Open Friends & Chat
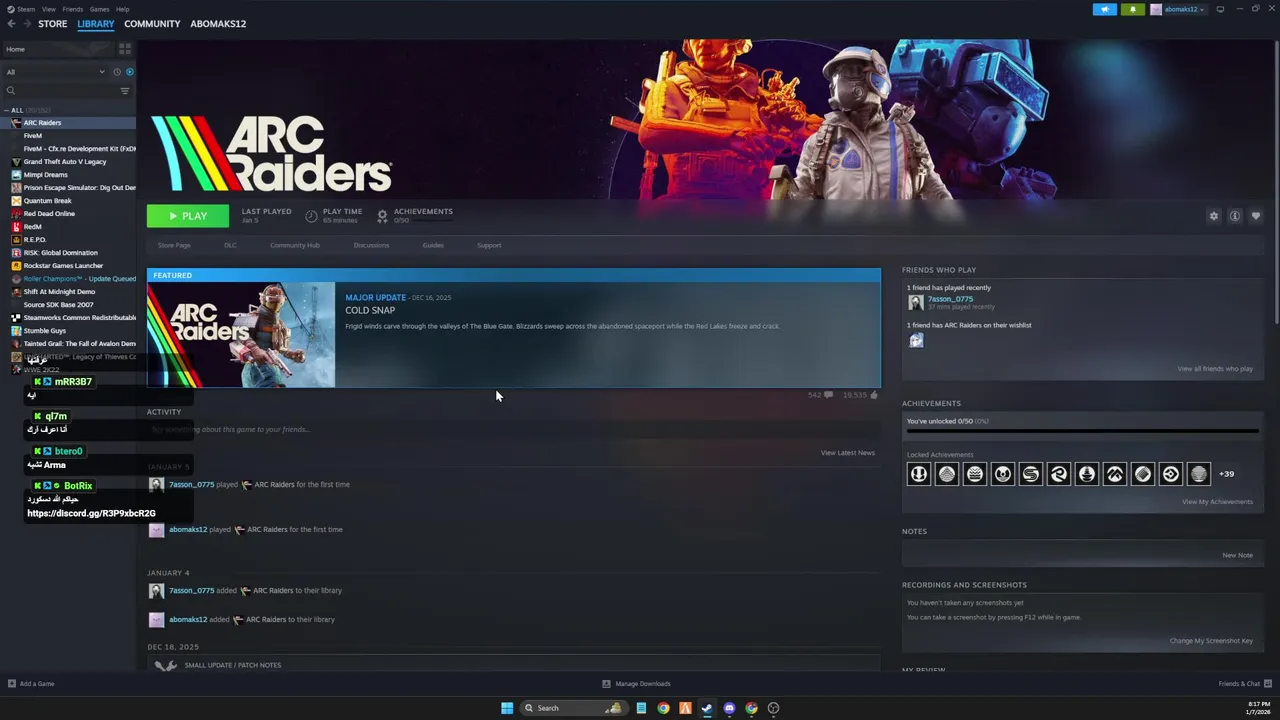 point(1244,684)
